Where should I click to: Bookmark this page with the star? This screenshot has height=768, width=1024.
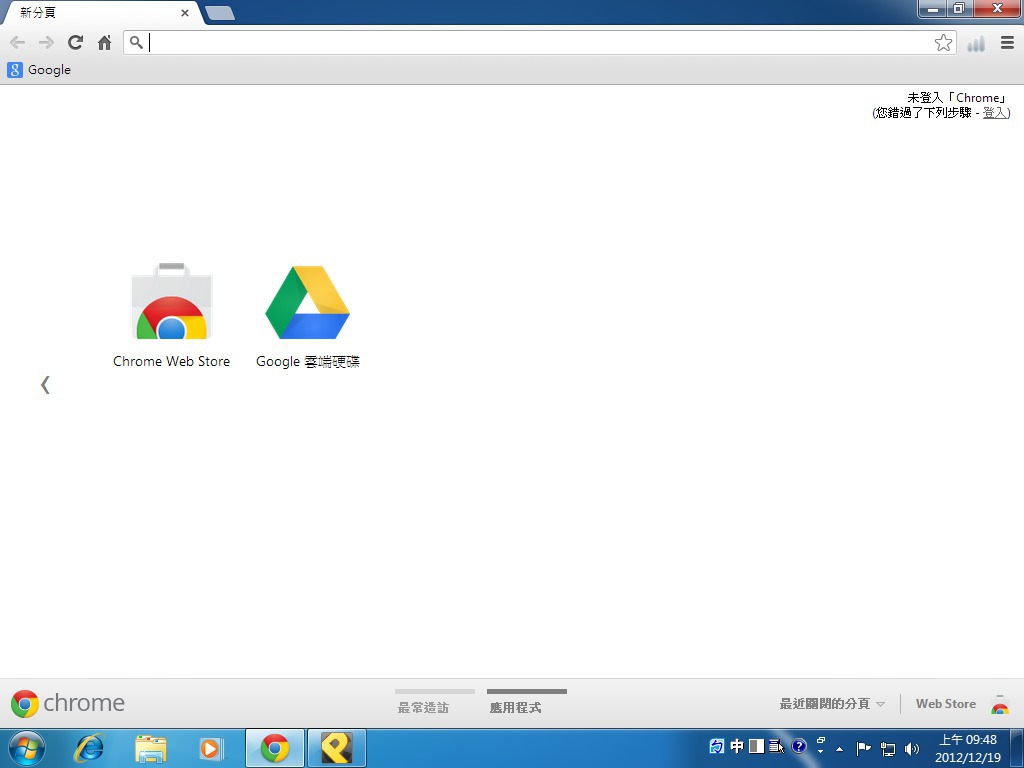coord(943,43)
